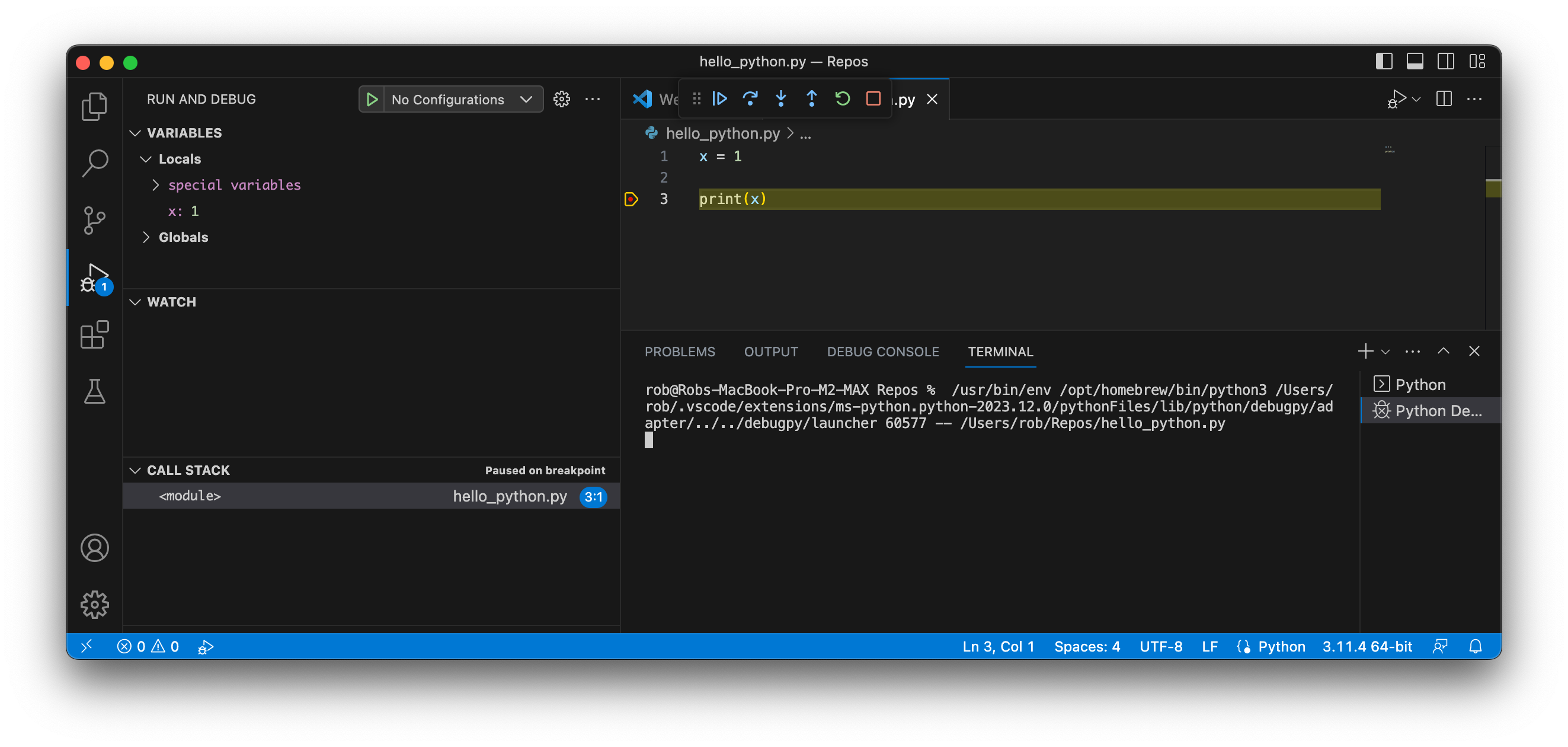This screenshot has height=747, width=1568.
Task: Toggle the breakpoint on line 3
Action: point(631,199)
